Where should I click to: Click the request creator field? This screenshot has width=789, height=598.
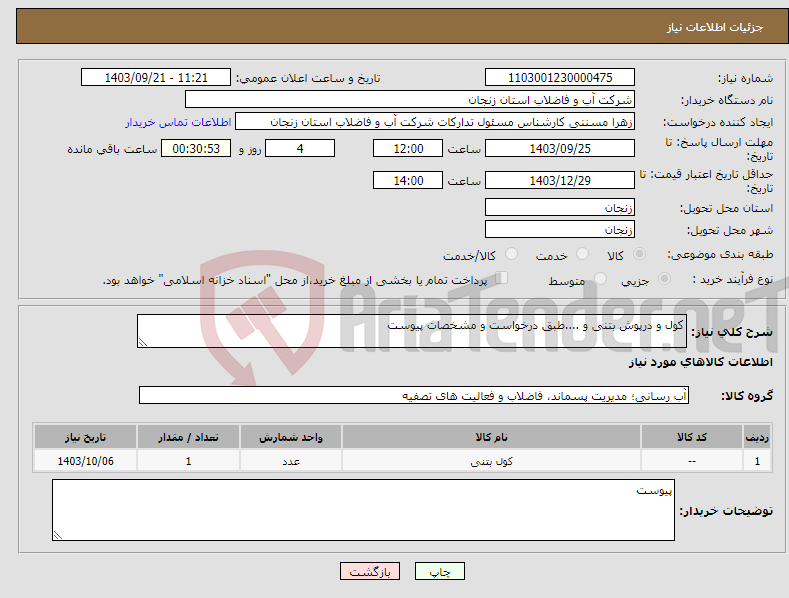click(435, 122)
